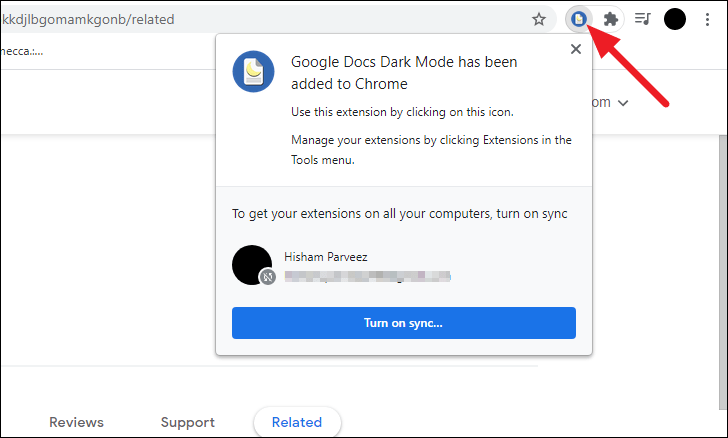
Task: Open the necca bookmark in bookmarks bar
Action: (22, 50)
